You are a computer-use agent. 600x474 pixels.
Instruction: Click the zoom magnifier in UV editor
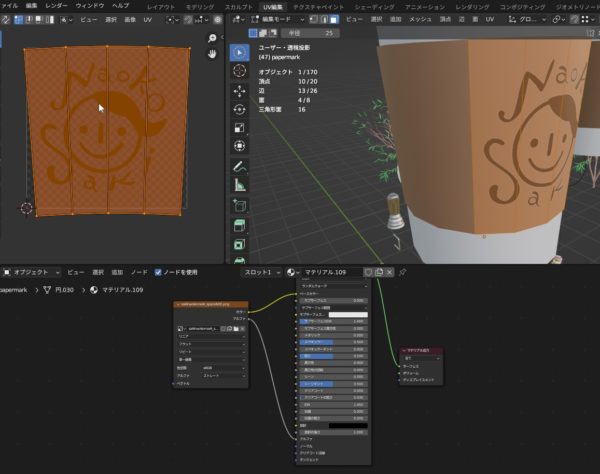click(212, 38)
